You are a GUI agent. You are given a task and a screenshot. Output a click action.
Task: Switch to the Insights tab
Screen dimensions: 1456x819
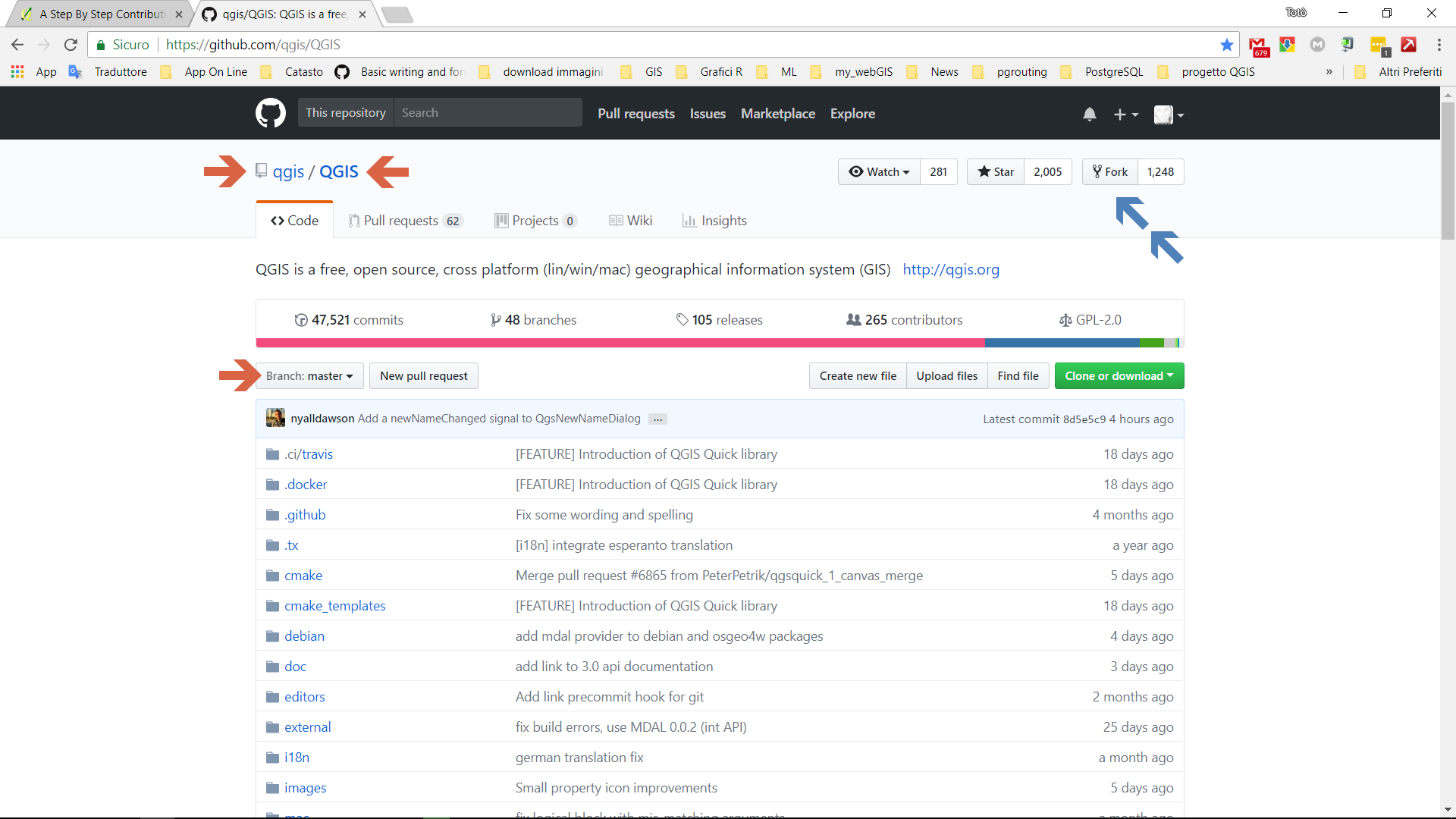[714, 221]
